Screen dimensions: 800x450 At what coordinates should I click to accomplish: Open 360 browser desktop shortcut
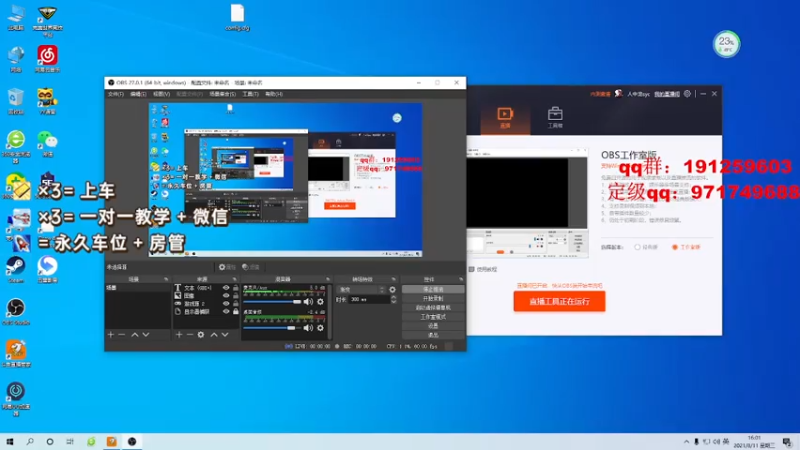coord(15,145)
